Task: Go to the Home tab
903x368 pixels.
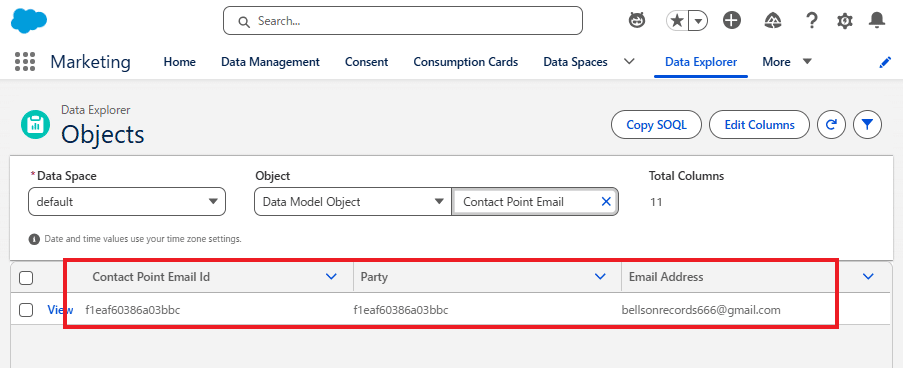Action: [x=180, y=62]
